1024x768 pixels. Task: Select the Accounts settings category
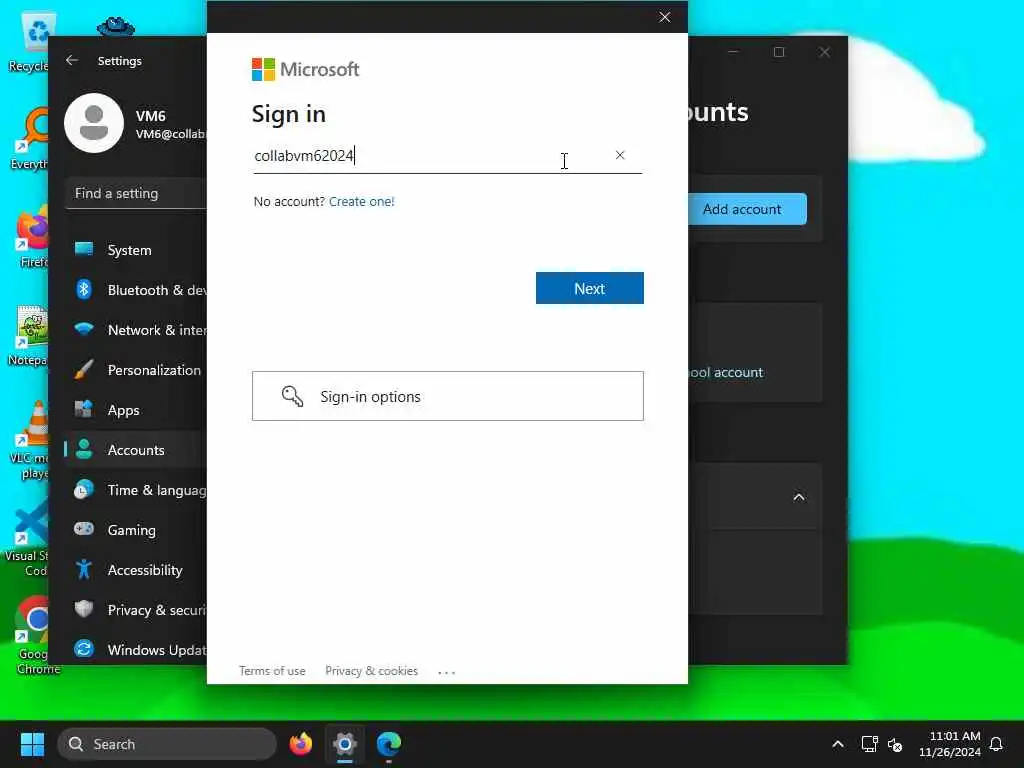click(x=136, y=449)
